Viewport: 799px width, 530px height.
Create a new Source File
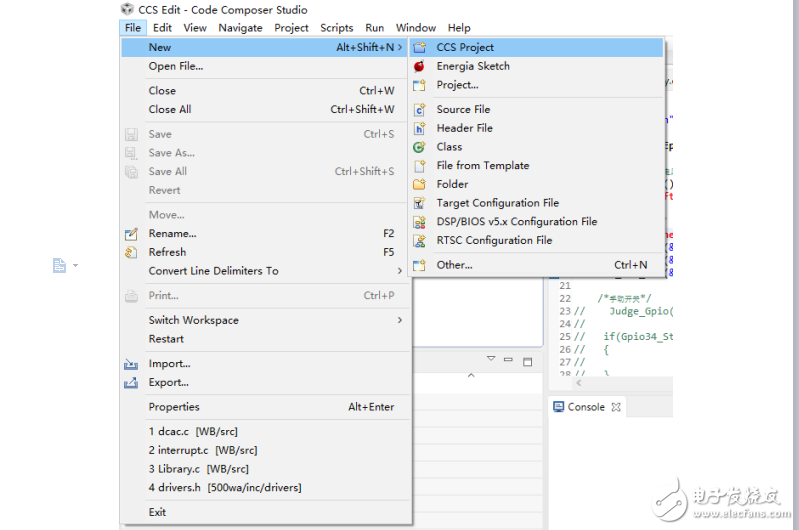pyautogui.click(x=463, y=109)
